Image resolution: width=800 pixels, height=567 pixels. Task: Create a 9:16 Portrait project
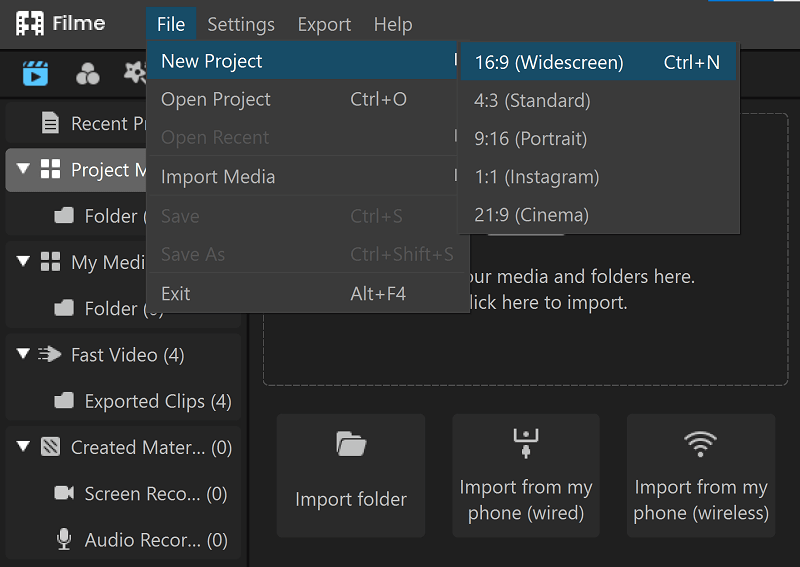[x=598, y=138]
